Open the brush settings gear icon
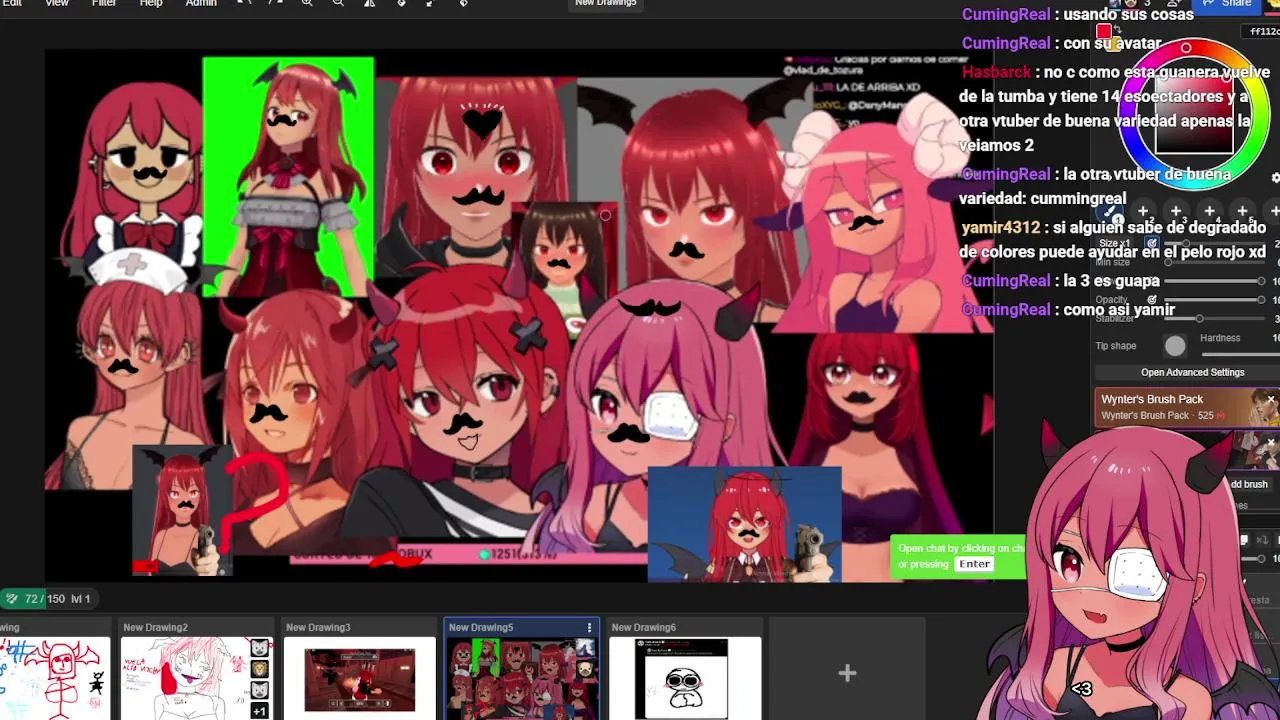Viewport: 1280px width, 720px height. pos(1276,177)
